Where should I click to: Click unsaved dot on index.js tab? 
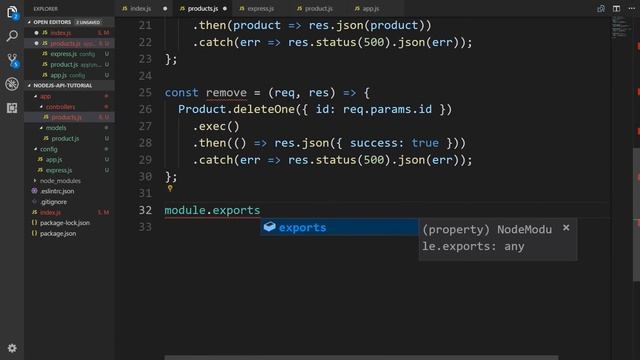(x=165, y=9)
